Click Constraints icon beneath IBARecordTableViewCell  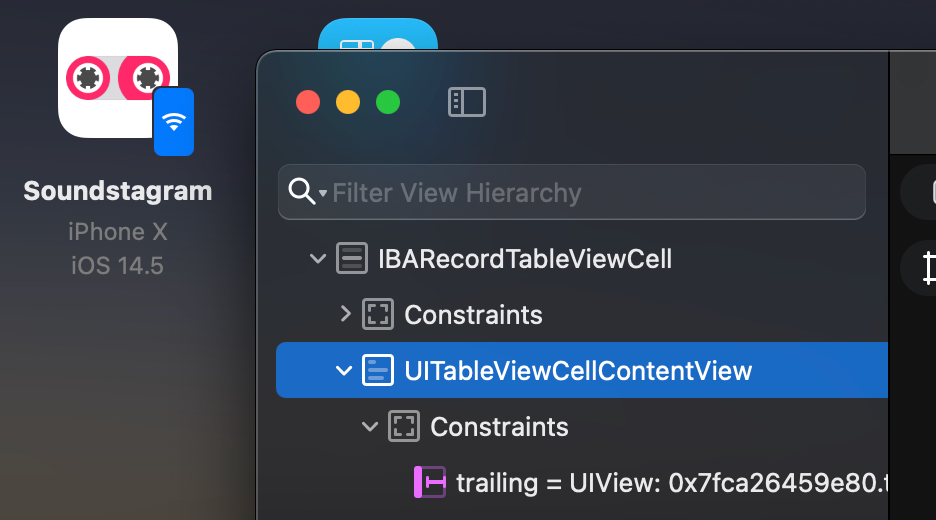click(x=378, y=315)
